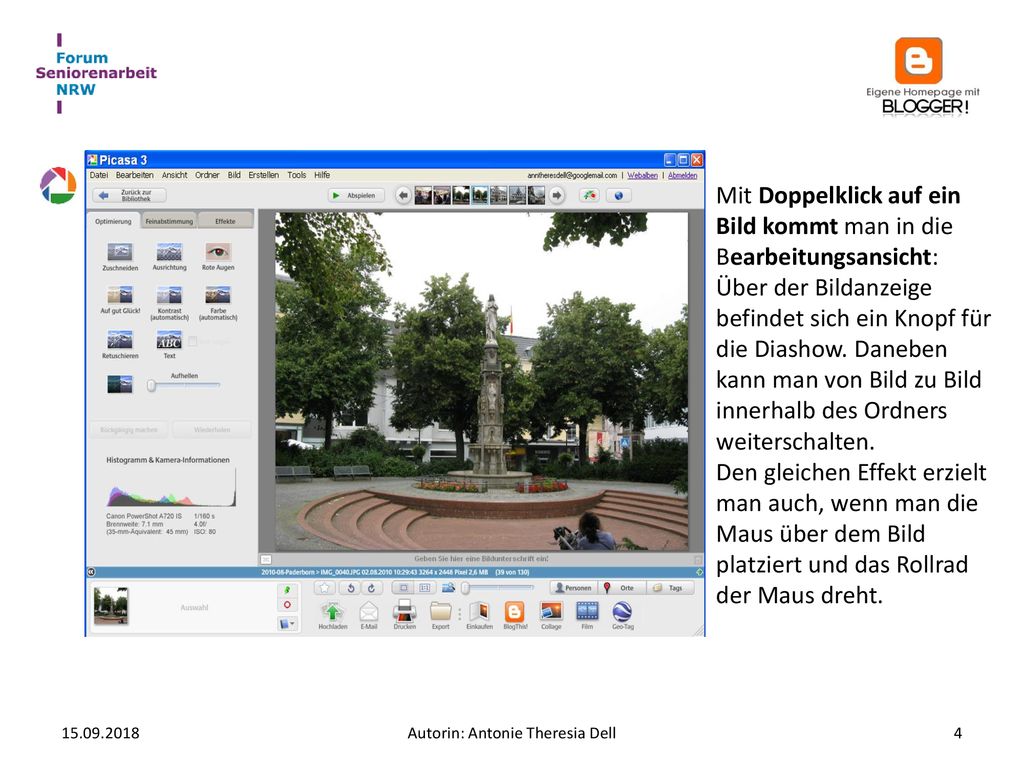Switch to the Optimierung tab
1024x768 pixels.
[113, 221]
